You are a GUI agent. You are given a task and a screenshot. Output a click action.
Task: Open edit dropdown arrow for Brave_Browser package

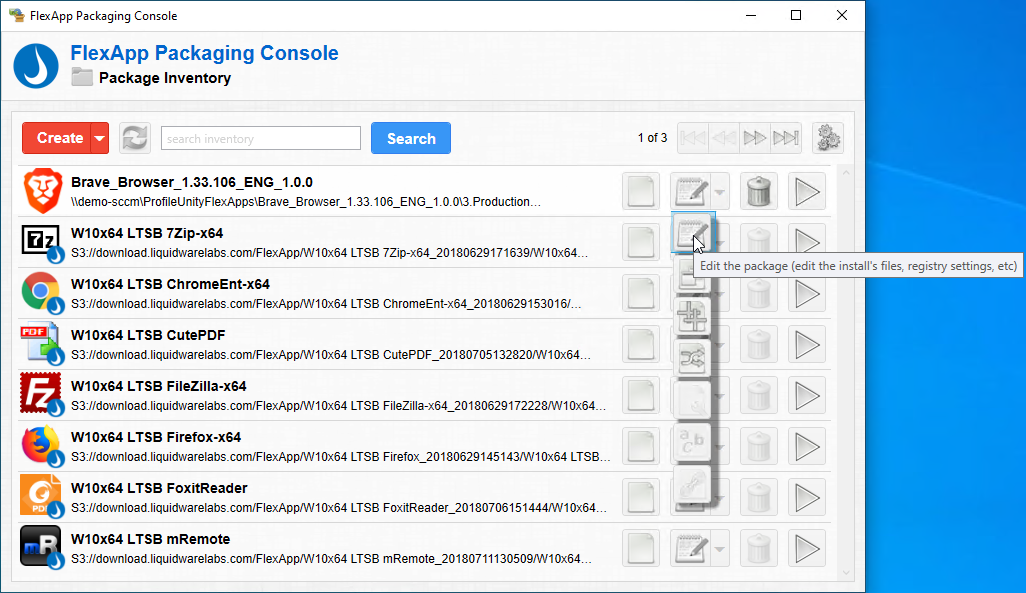[x=720, y=190]
